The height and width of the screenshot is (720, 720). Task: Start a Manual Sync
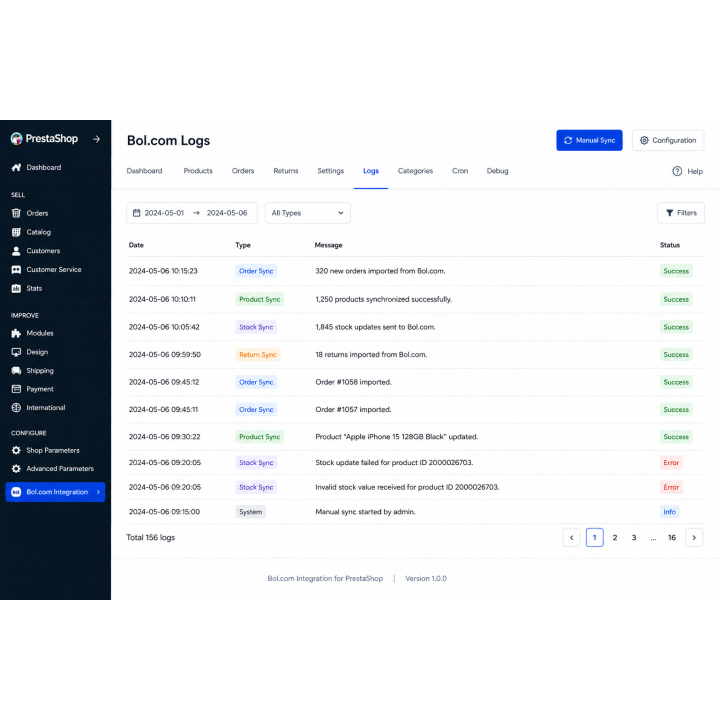[589, 140]
